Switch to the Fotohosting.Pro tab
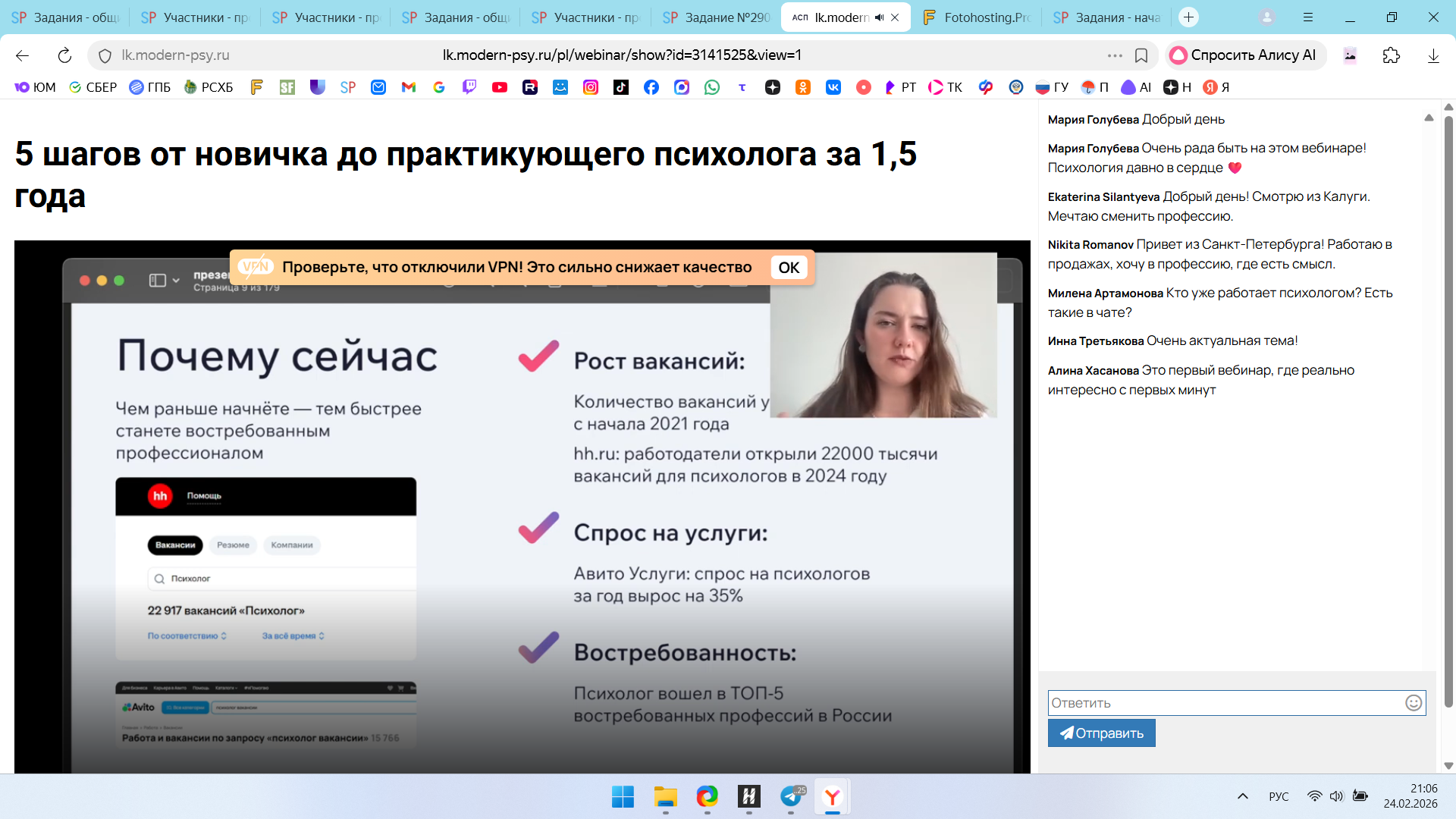 [976, 17]
